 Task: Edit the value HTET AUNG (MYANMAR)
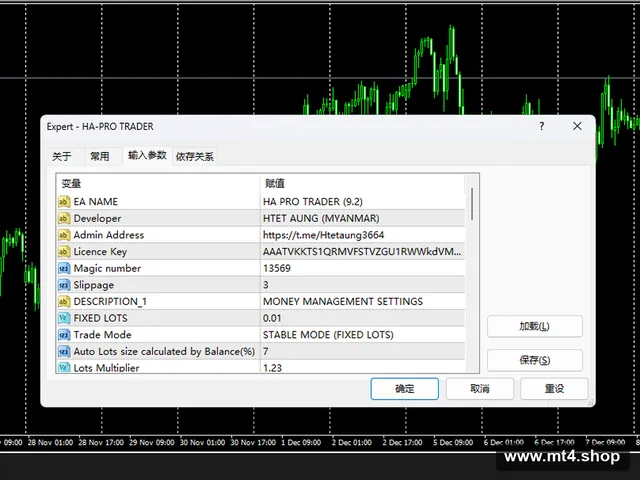363,218
